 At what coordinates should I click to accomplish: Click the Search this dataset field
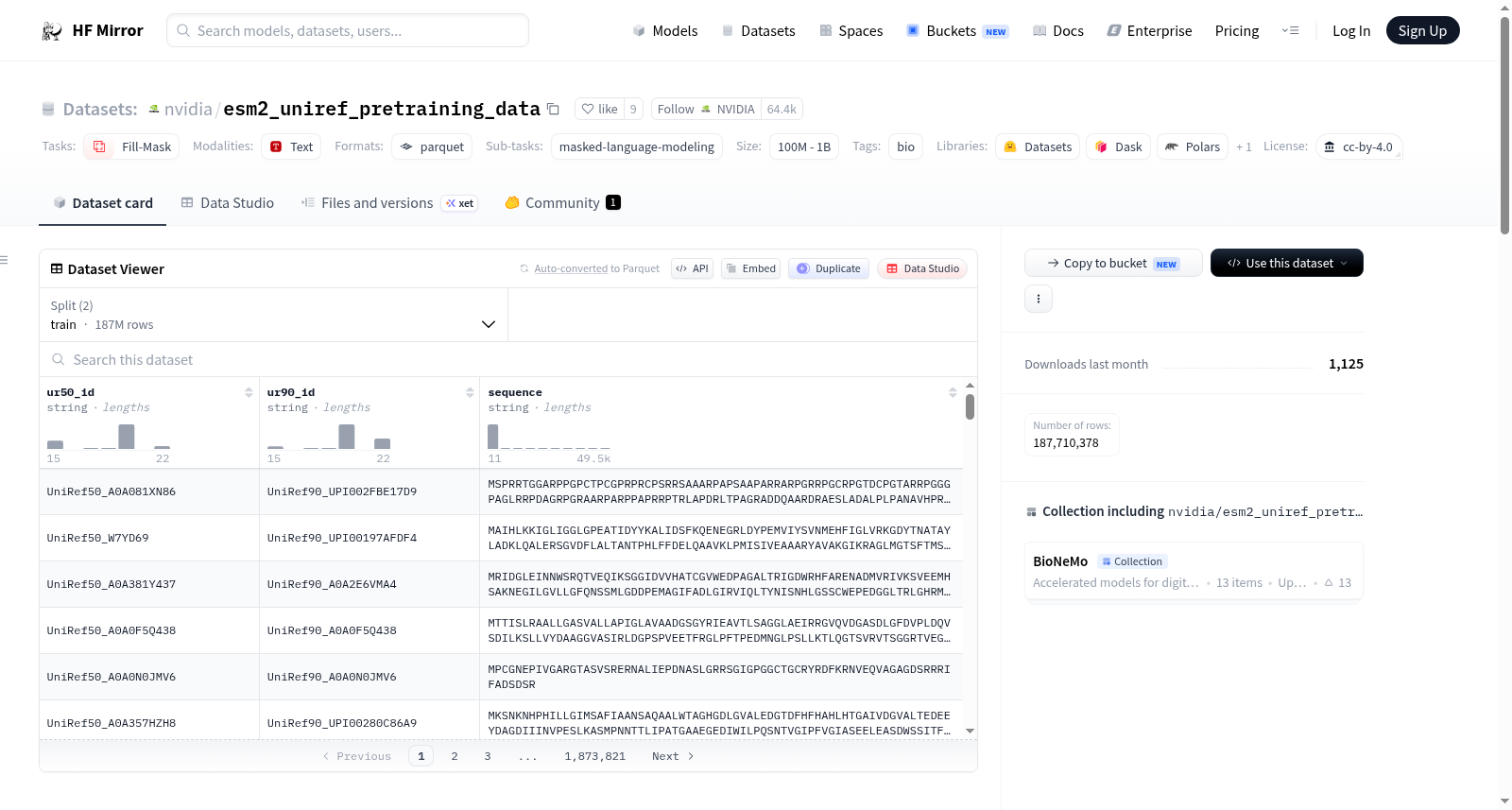click(508, 360)
